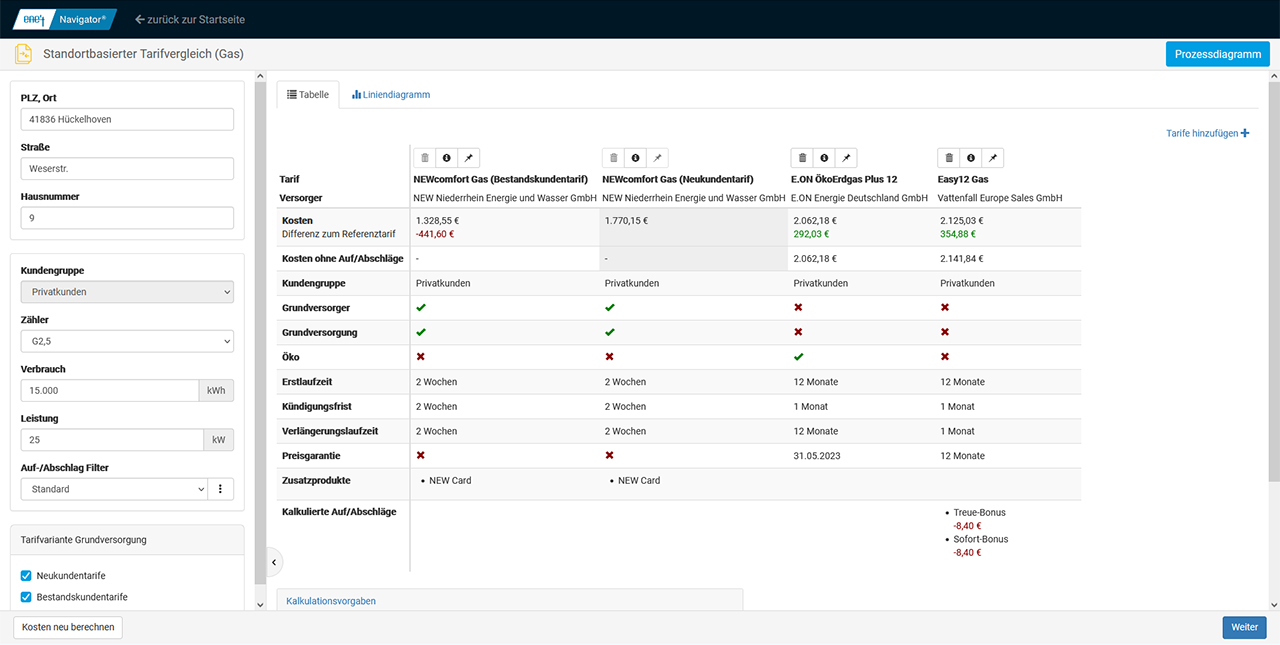Show info for E.ON ÖkoErdgas Plus 12

point(824,158)
